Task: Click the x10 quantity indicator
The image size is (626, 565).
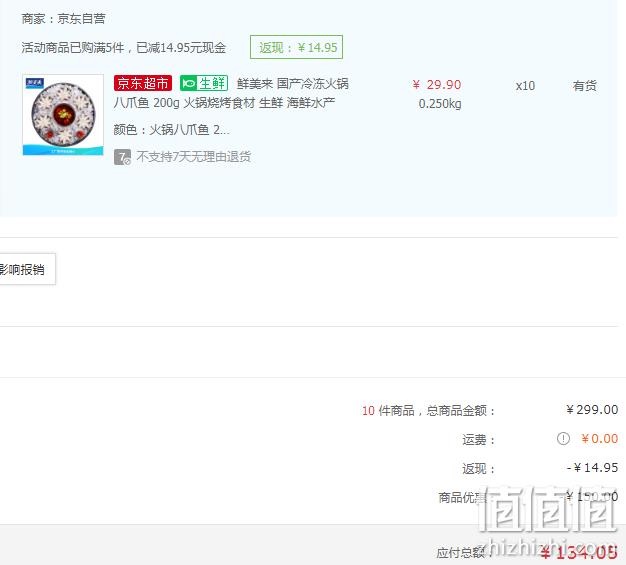Action: [525, 86]
